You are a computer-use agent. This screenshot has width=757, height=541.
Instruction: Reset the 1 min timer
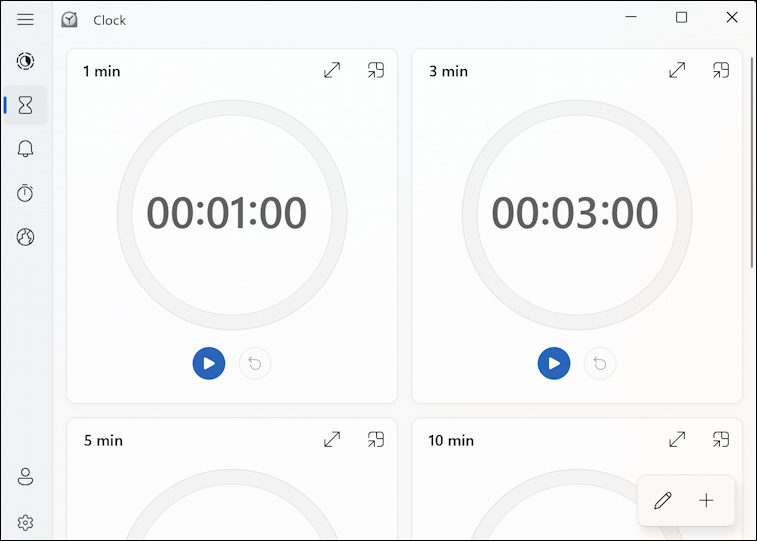point(255,363)
